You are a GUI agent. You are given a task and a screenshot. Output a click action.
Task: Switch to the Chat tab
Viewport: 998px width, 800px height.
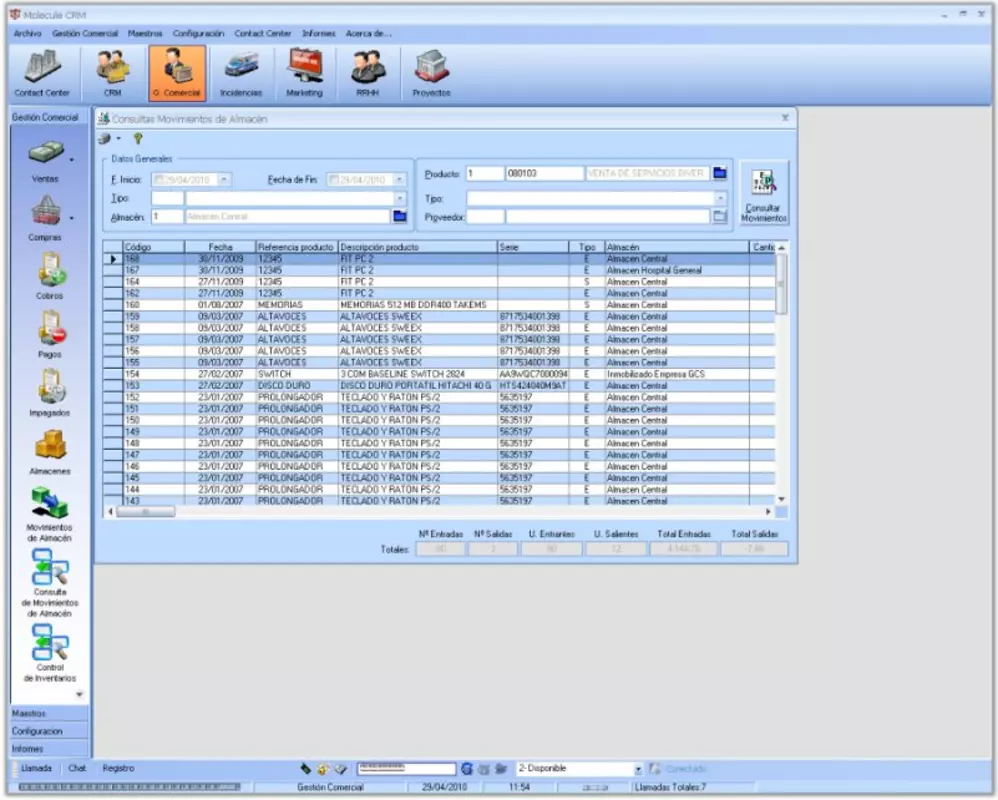tap(77, 768)
